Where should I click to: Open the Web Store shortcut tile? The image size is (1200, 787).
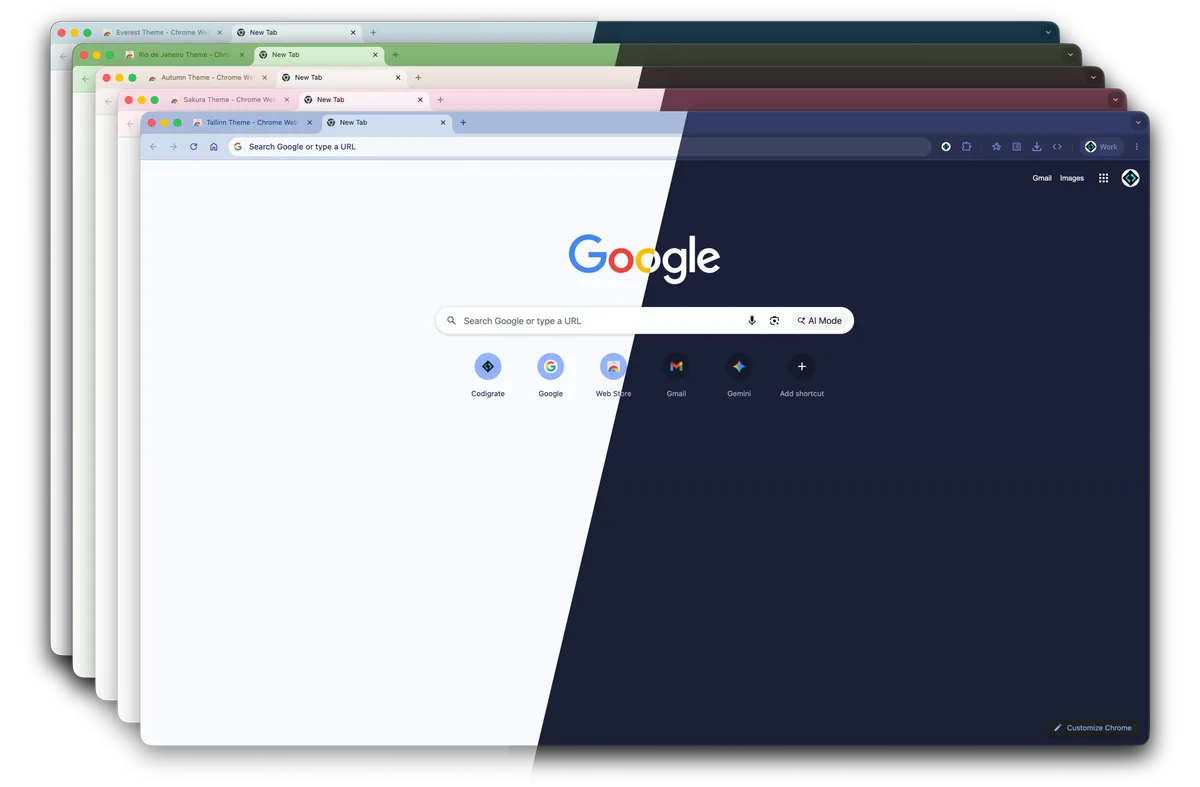point(613,367)
